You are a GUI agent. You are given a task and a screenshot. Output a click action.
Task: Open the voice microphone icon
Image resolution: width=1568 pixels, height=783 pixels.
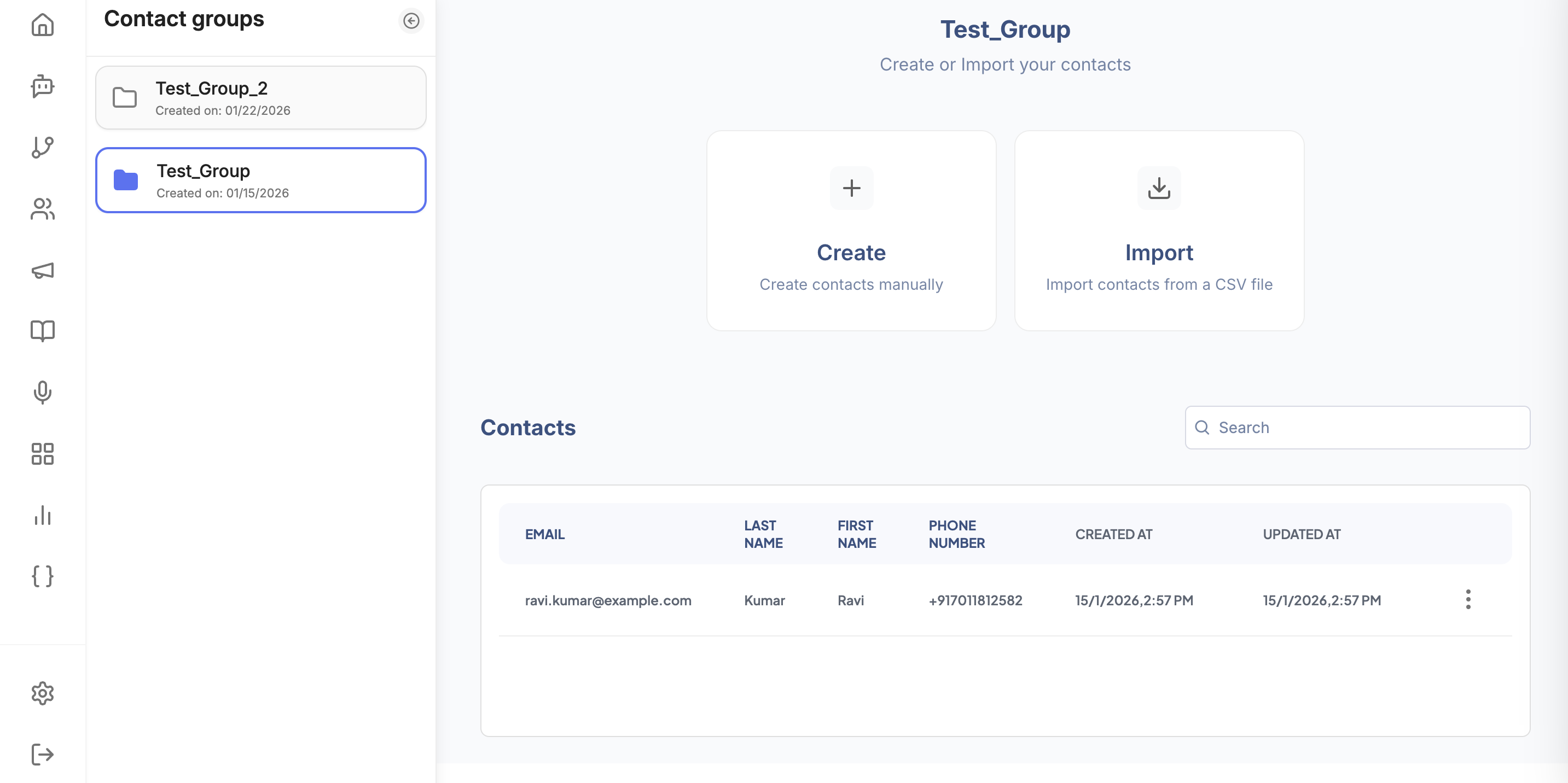point(42,393)
